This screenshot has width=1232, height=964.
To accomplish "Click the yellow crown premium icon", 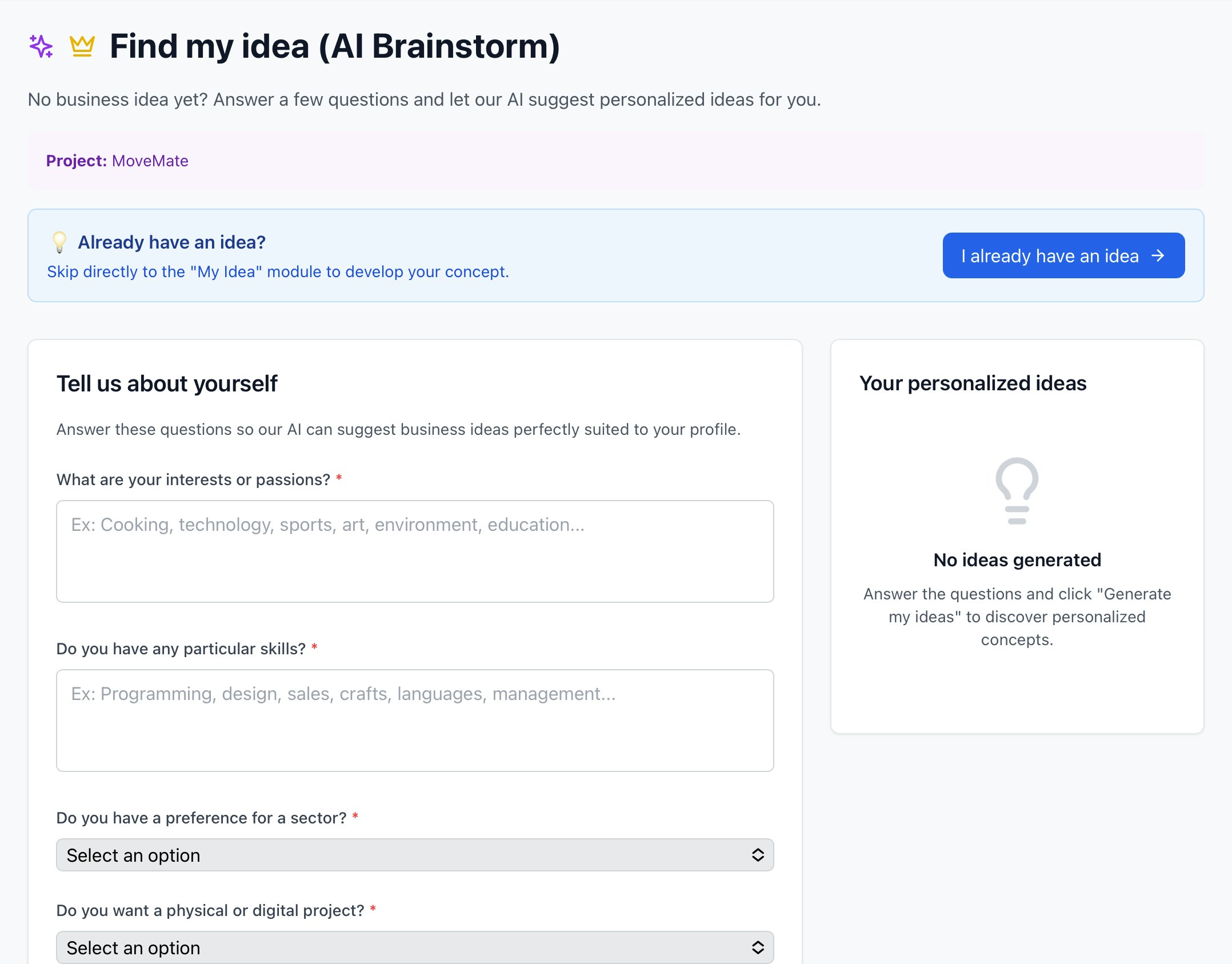I will click(82, 46).
